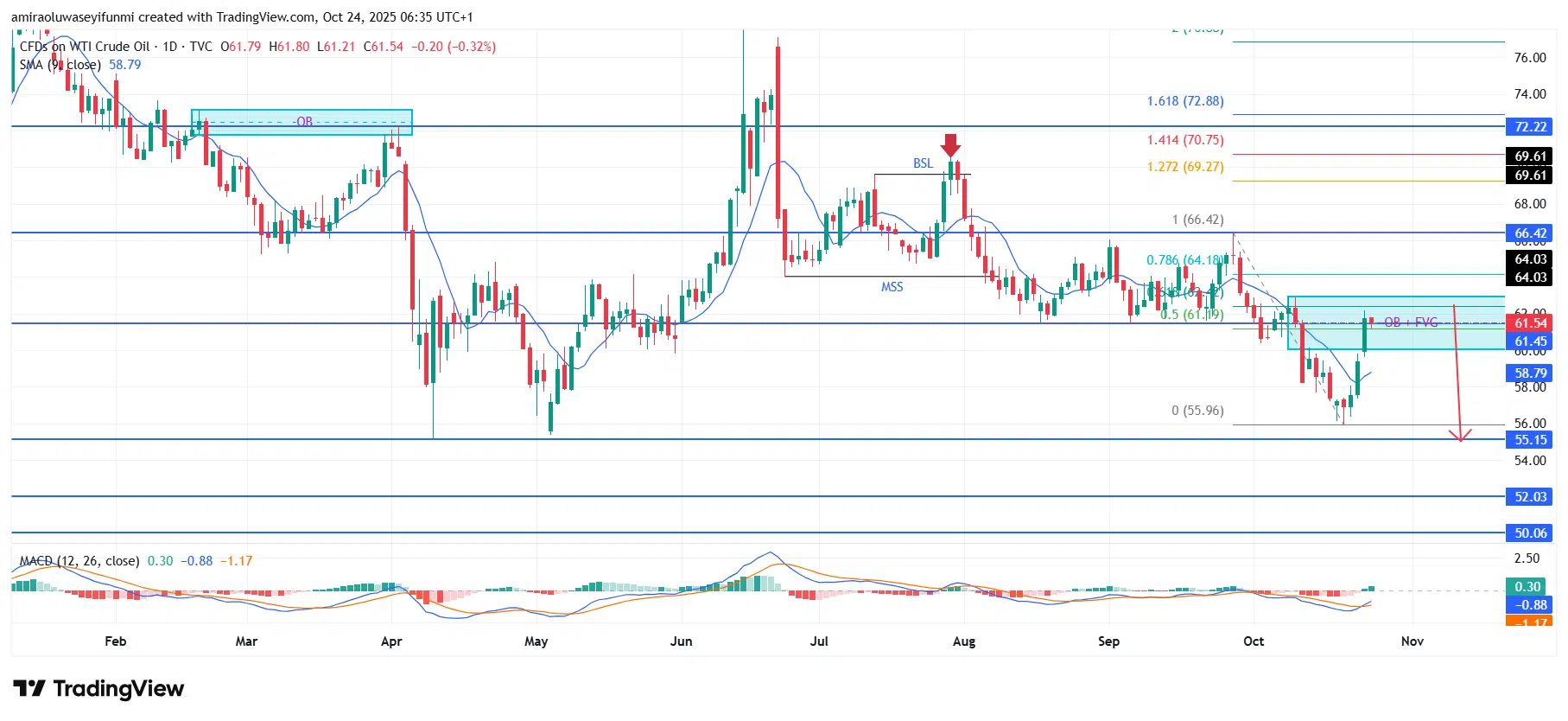Select the BSL annotation label

pos(923,163)
